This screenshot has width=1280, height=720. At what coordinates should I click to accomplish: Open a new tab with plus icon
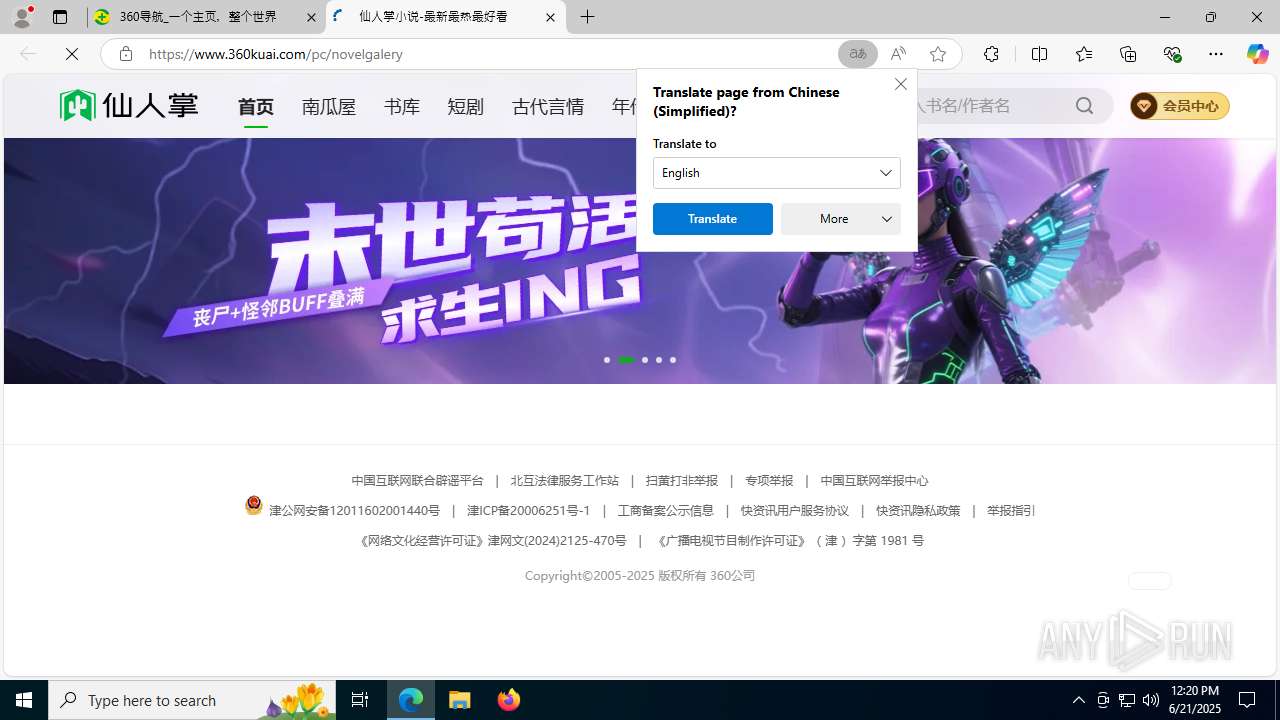(x=587, y=17)
